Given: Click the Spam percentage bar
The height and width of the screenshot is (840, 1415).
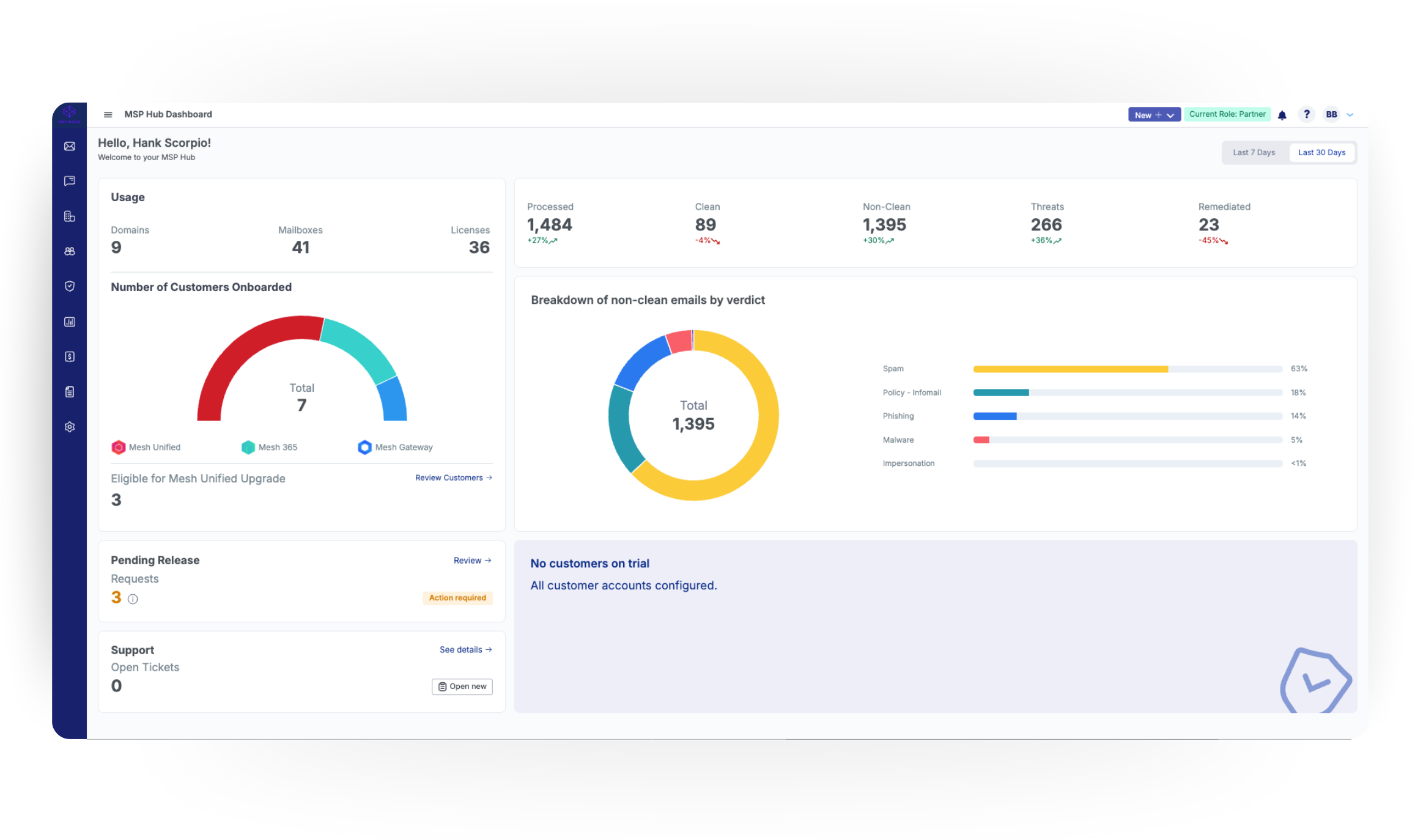Looking at the screenshot, I should coord(1128,369).
